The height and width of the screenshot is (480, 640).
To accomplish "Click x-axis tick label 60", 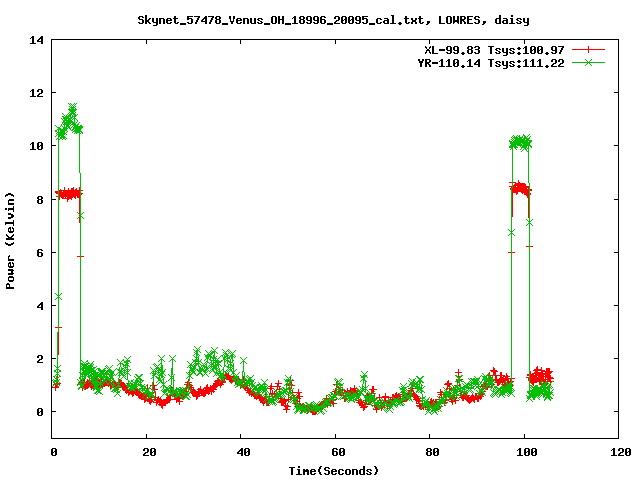I will pyautogui.click(x=338, y=452).
